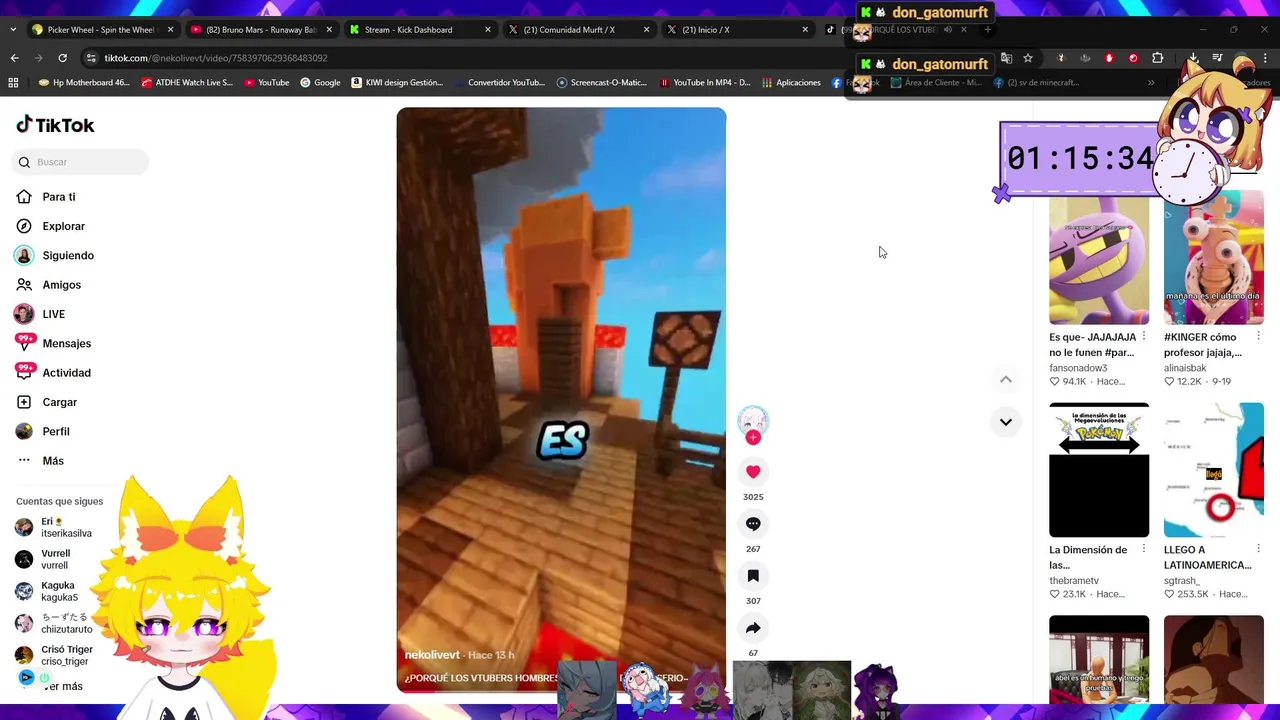Open Eri itserikasilva account
Screen dimensions: 1280x720
[x=54, y=527]
